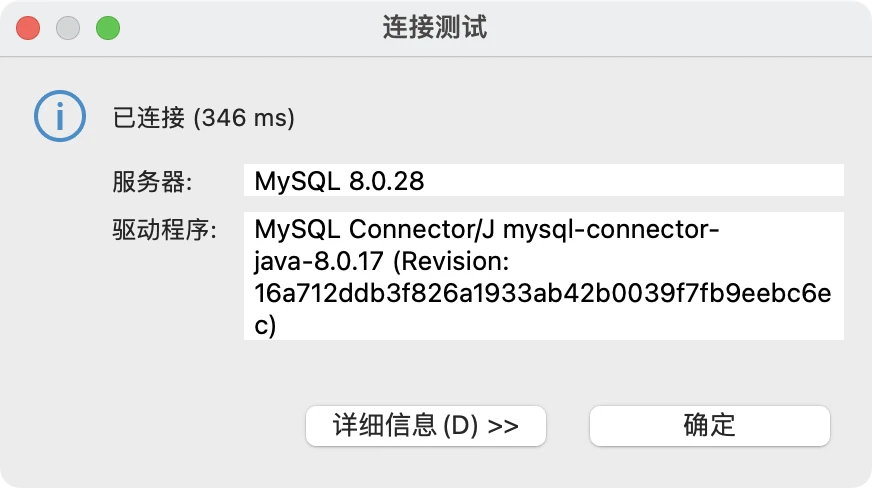Focus the server field showing MySQL 8.0.28
872x488 pixels.
click(x=544, y=180)
